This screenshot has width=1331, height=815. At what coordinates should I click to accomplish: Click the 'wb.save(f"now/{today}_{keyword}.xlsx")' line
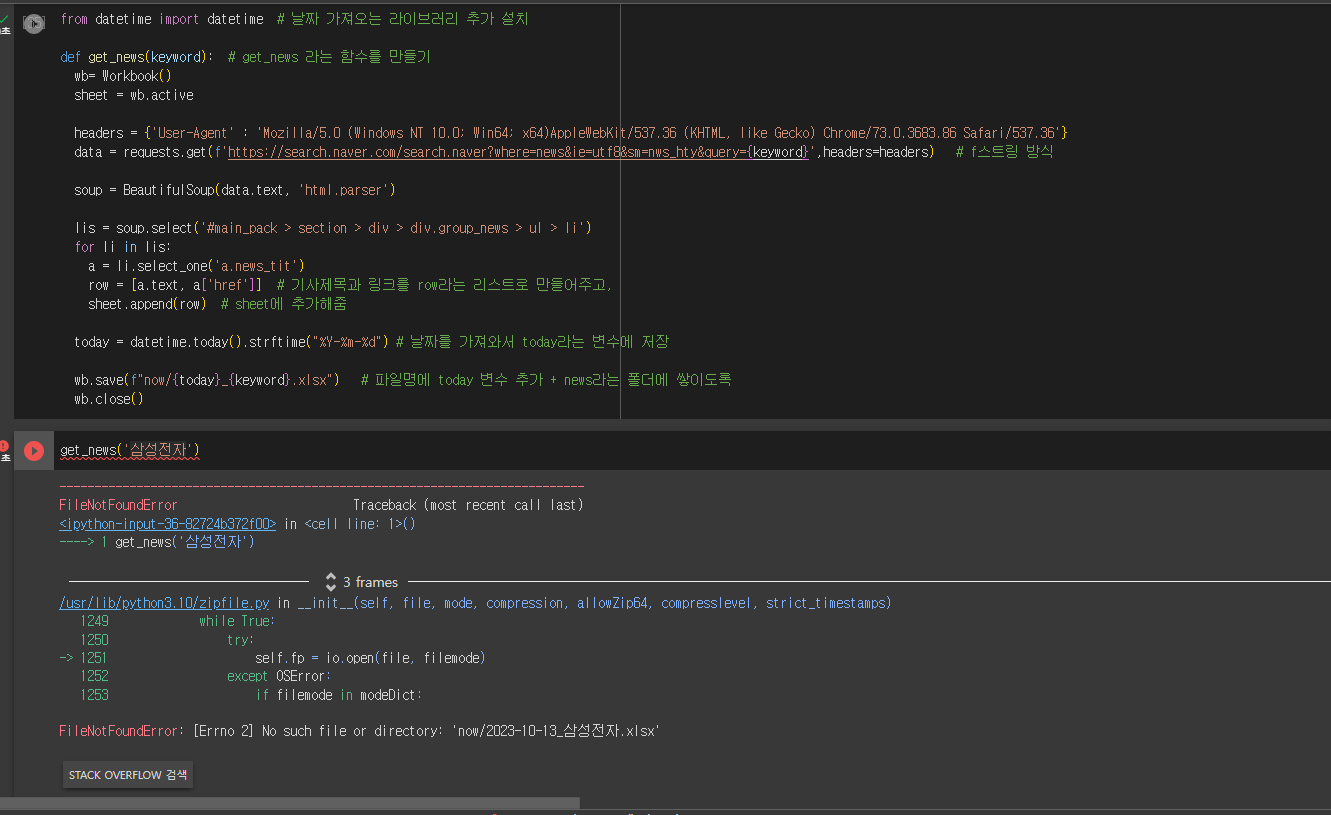tap(207, 380)
